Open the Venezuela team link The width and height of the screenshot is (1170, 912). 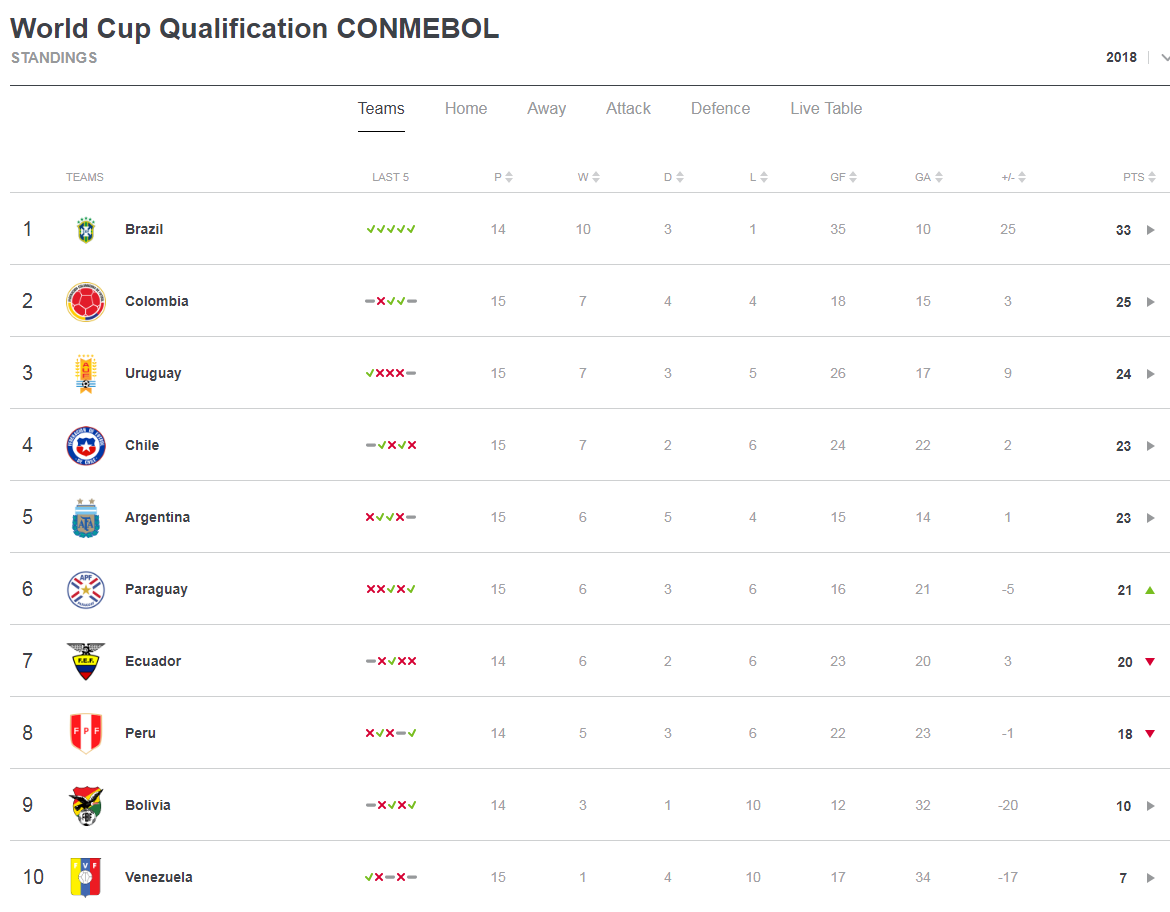[158, 877]
